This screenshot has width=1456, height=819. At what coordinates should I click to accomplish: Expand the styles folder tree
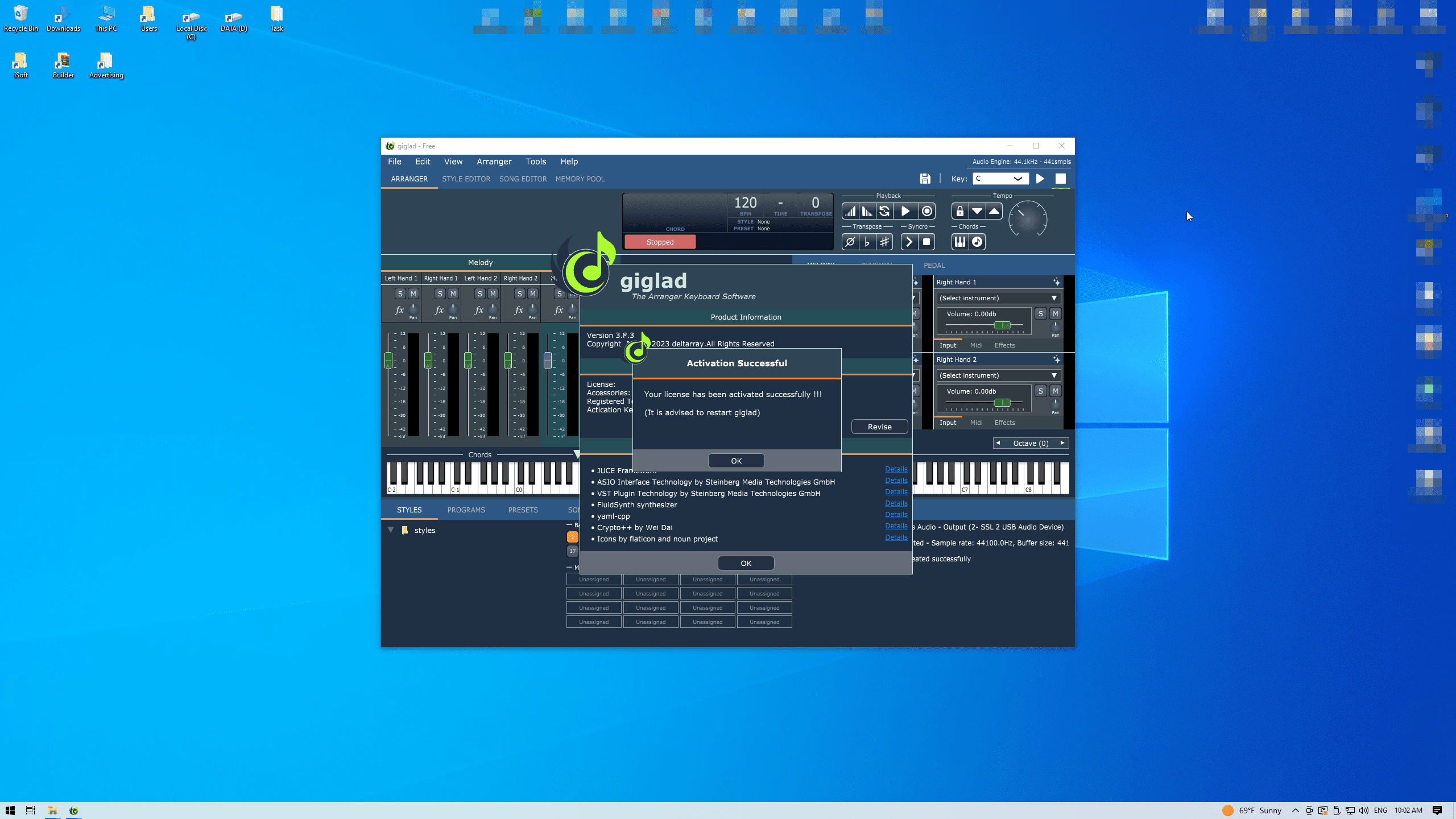[391, 530]
